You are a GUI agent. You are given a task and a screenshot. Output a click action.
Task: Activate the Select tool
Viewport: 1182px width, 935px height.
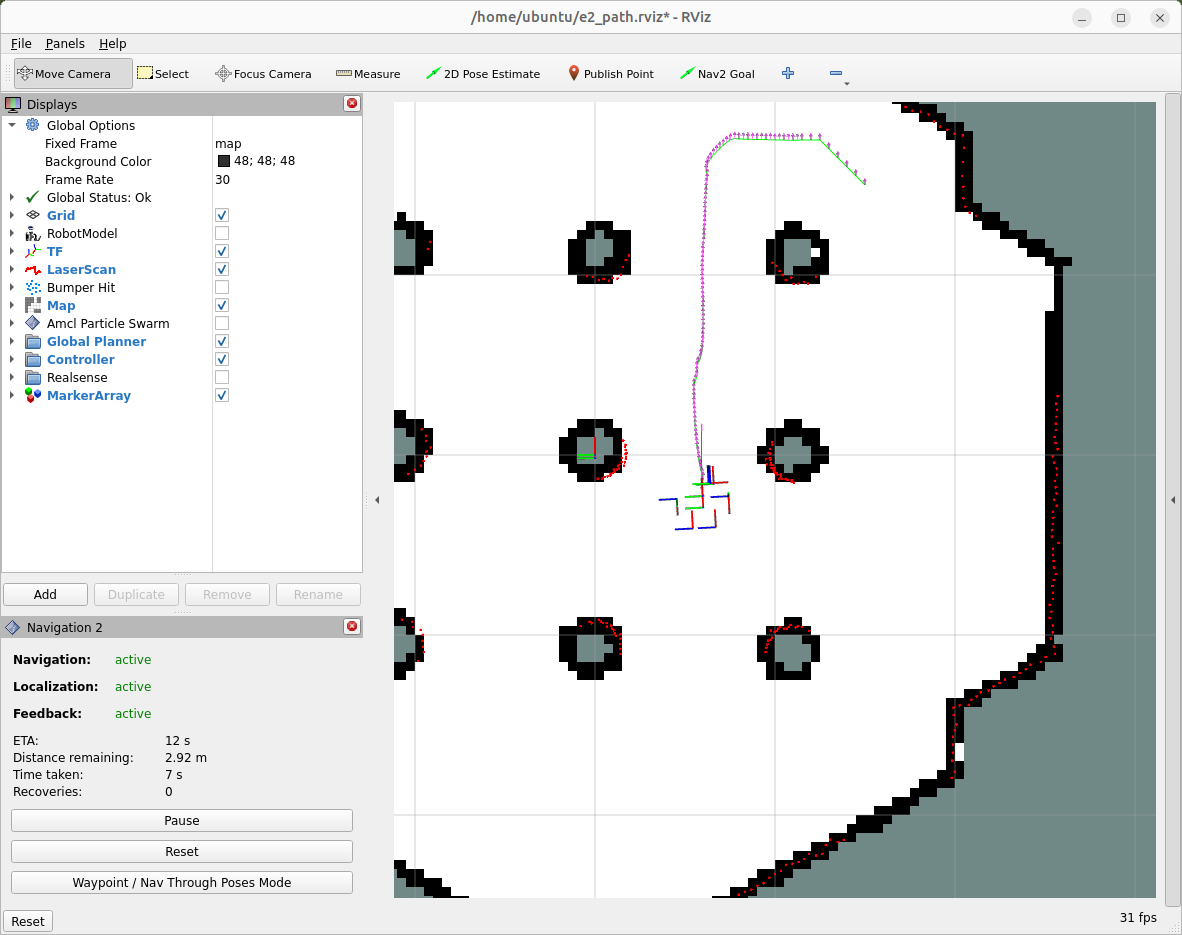[x=163, y=74]
